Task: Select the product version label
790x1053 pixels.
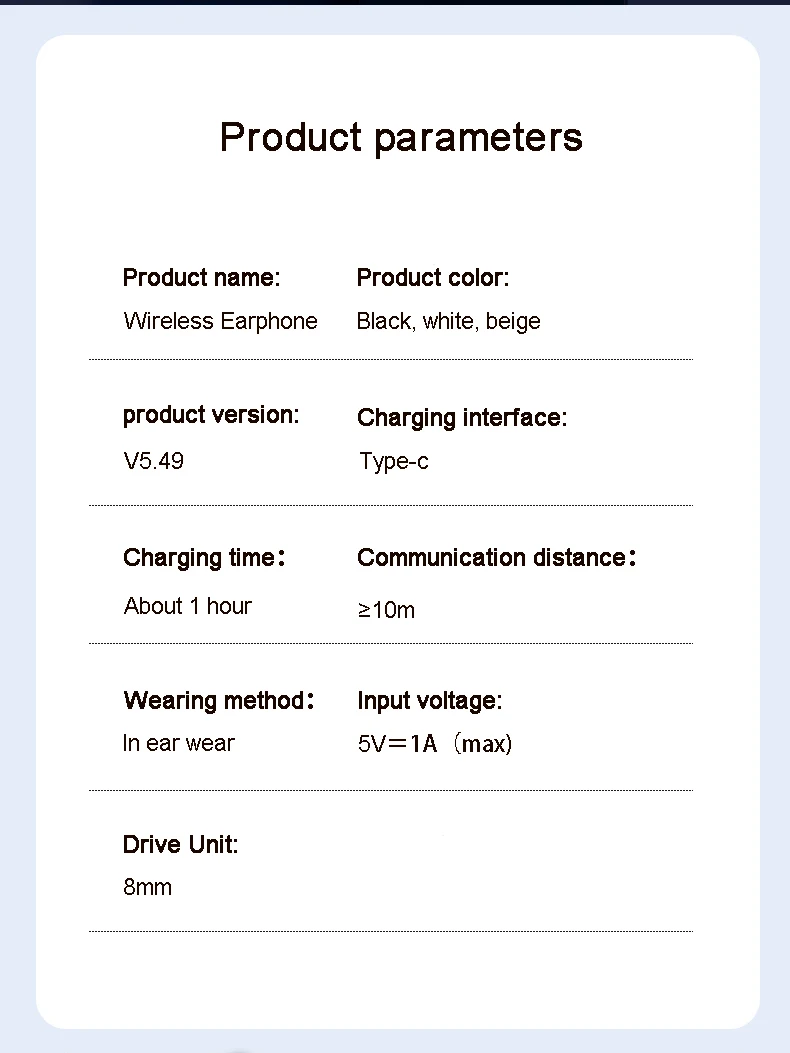Action: pyautogui.click(x=211, y=416)
